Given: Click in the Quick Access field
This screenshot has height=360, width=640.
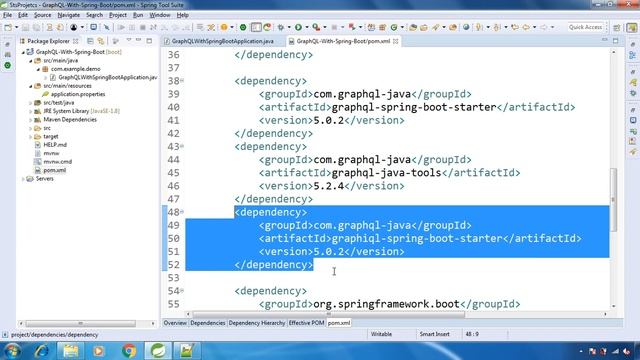Looking at the screenshot, I should 585,27.
